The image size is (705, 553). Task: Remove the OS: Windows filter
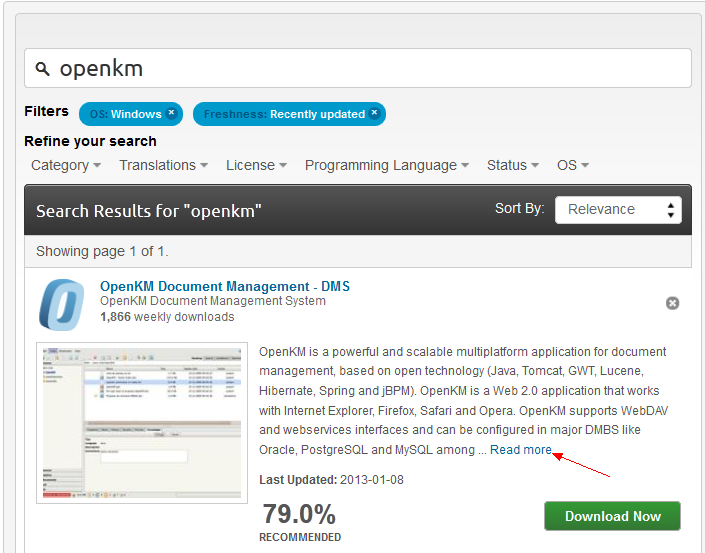[171, 113]
